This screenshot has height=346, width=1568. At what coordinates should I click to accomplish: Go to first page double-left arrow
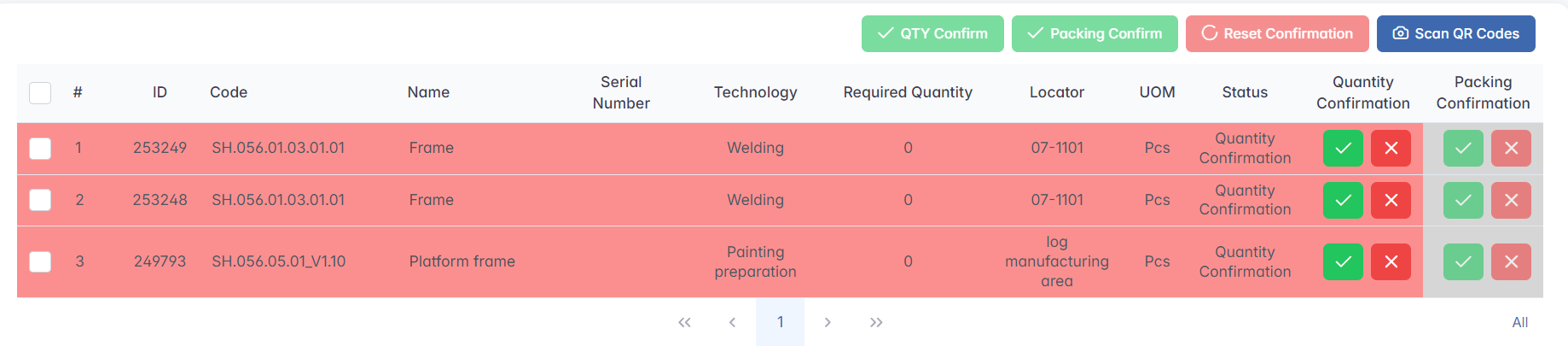684,322
